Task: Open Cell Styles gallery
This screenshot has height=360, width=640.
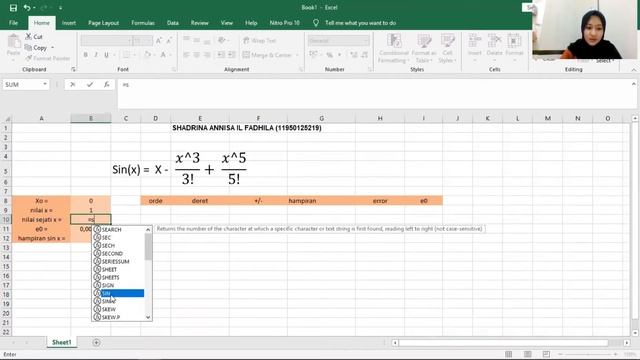Action: pos(447,49)
